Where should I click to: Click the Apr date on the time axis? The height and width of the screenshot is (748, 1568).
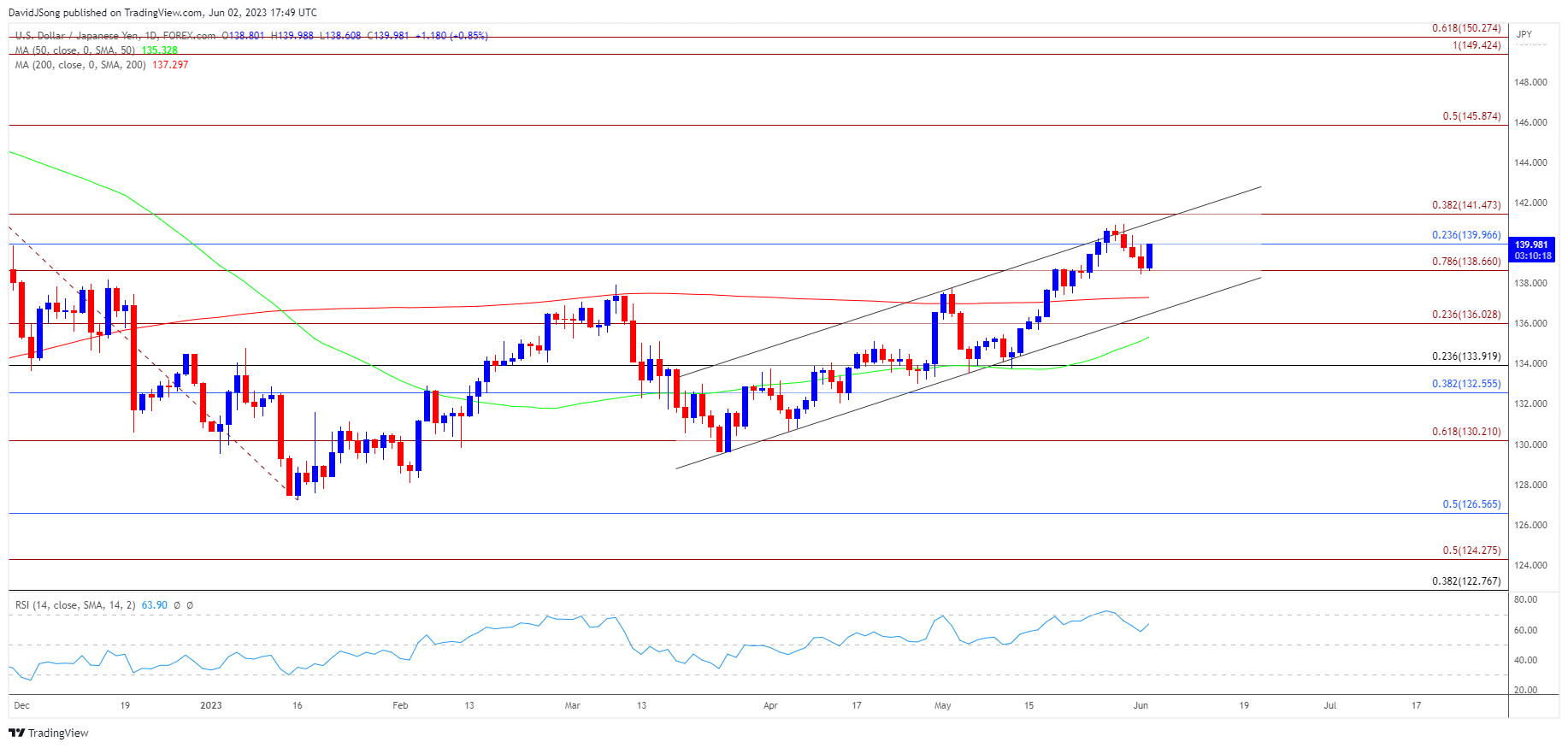(770, 705)
